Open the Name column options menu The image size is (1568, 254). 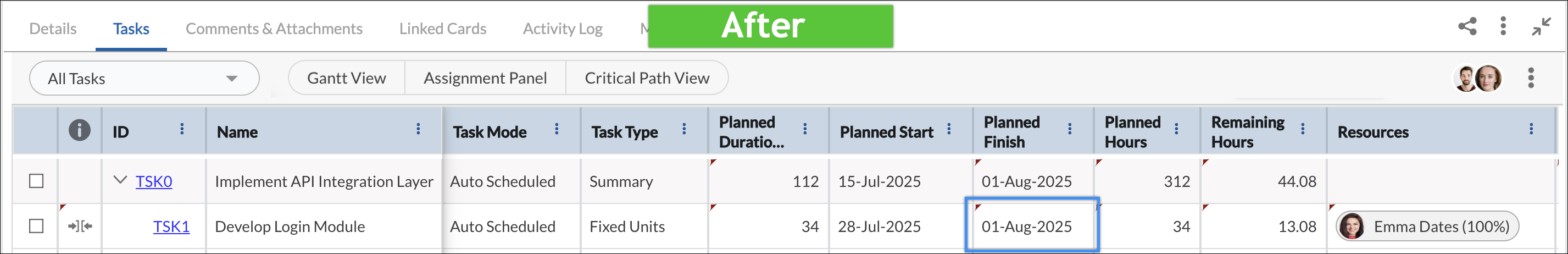tap(418, 129)
